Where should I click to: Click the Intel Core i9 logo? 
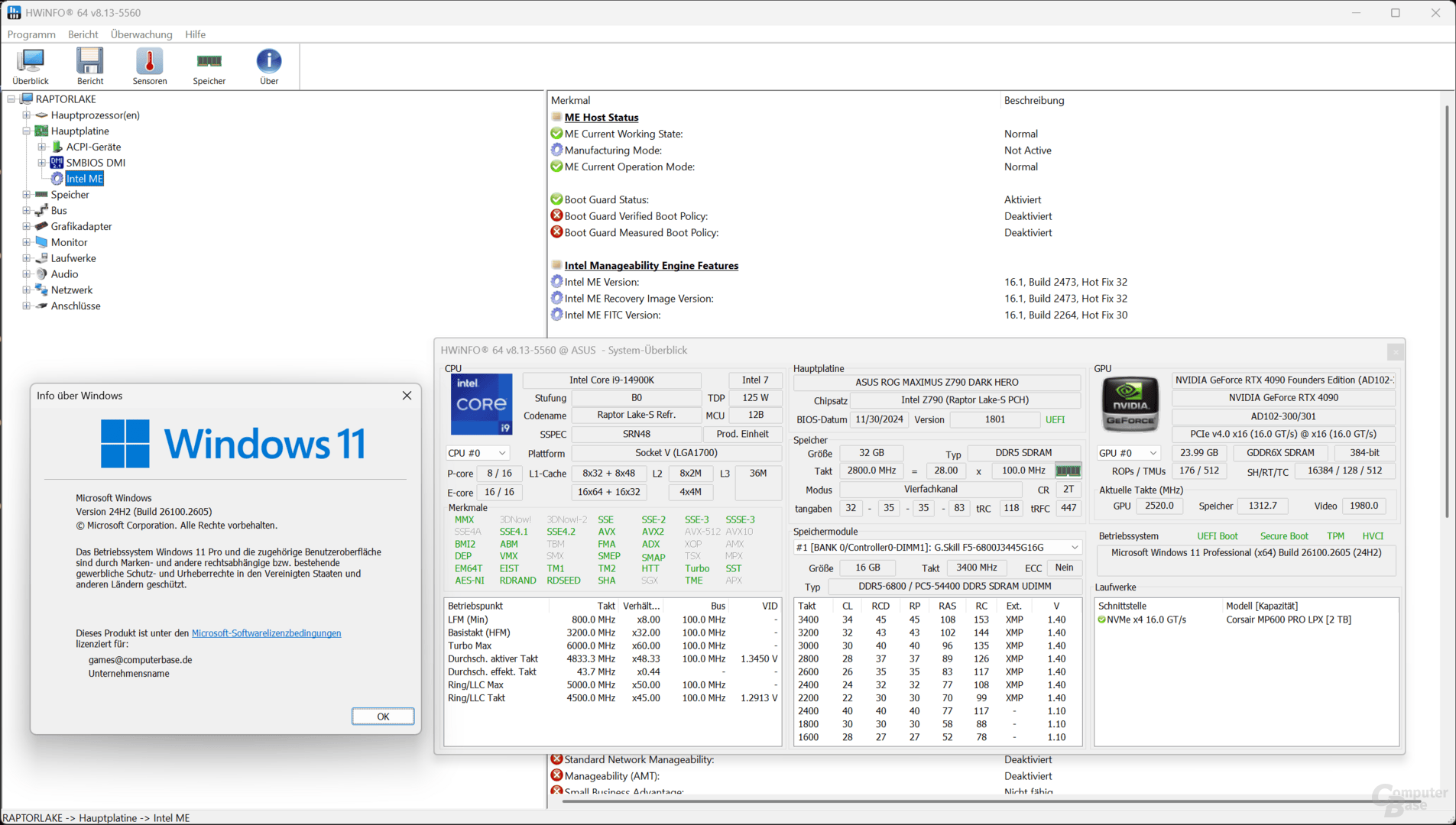point(481,404)
